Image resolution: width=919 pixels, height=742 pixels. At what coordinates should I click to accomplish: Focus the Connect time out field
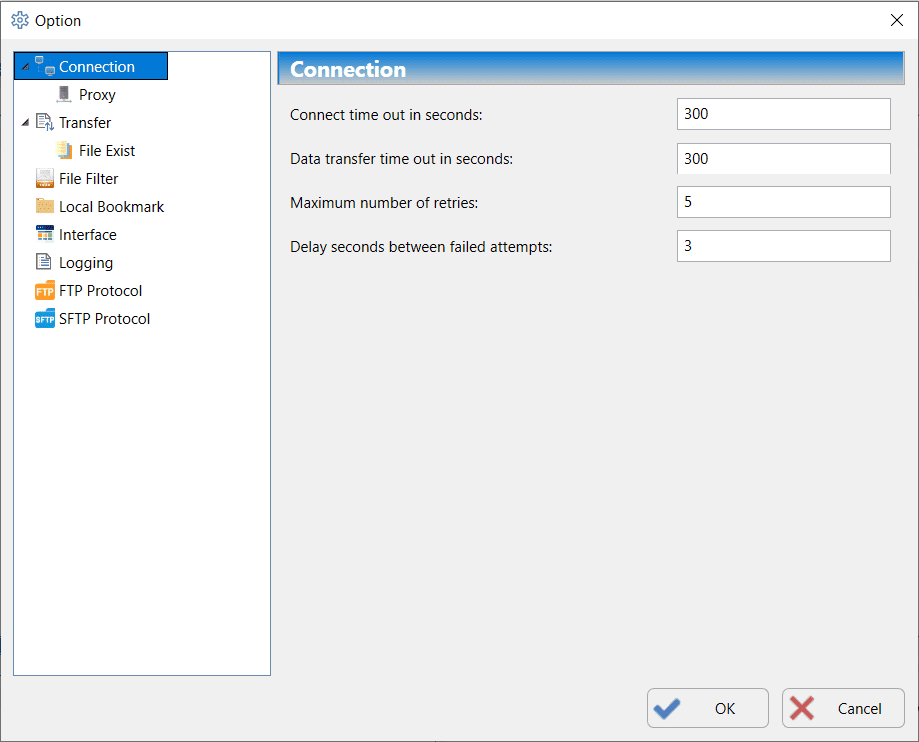[783, 114]
